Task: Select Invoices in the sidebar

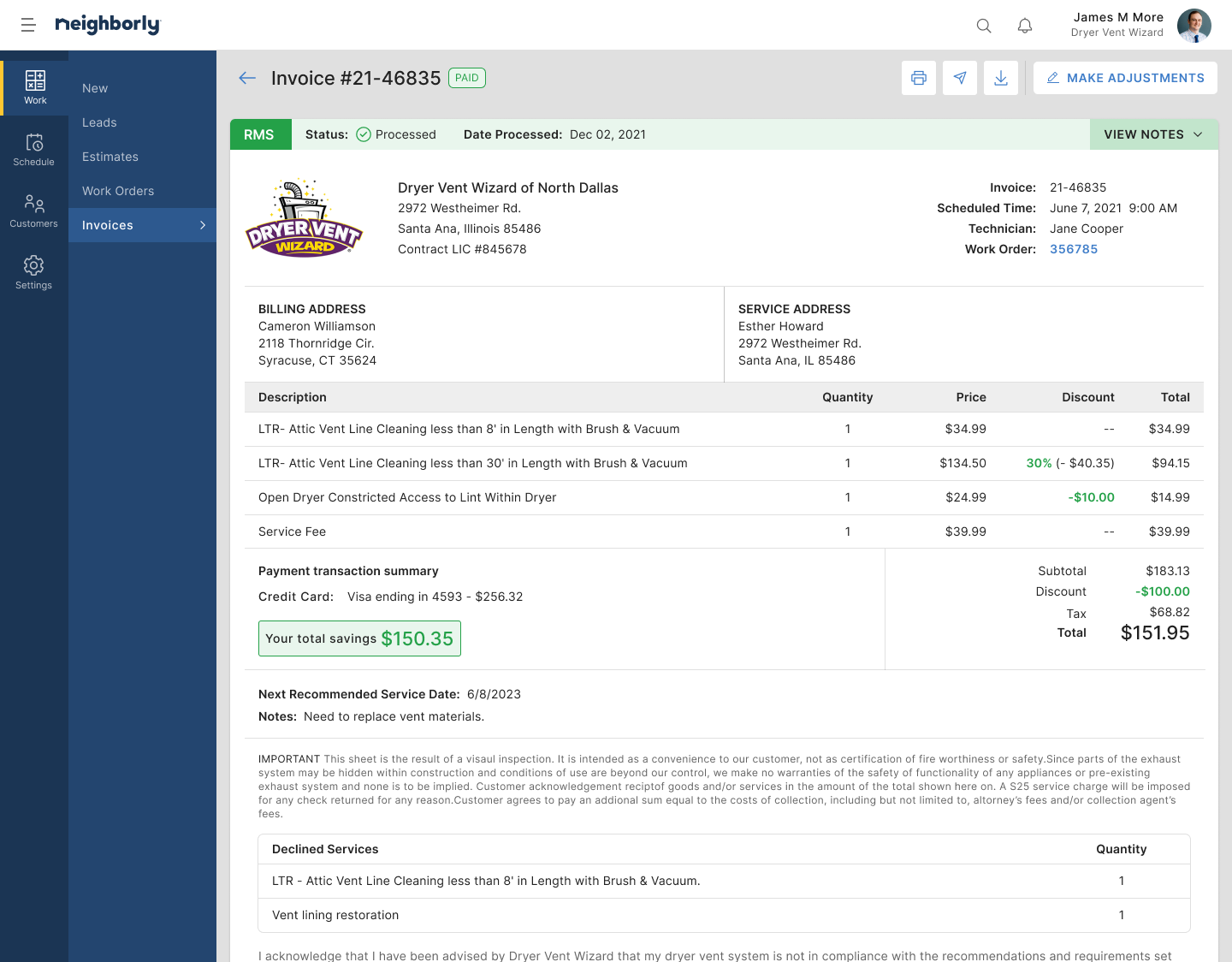Action: [142, 225]
